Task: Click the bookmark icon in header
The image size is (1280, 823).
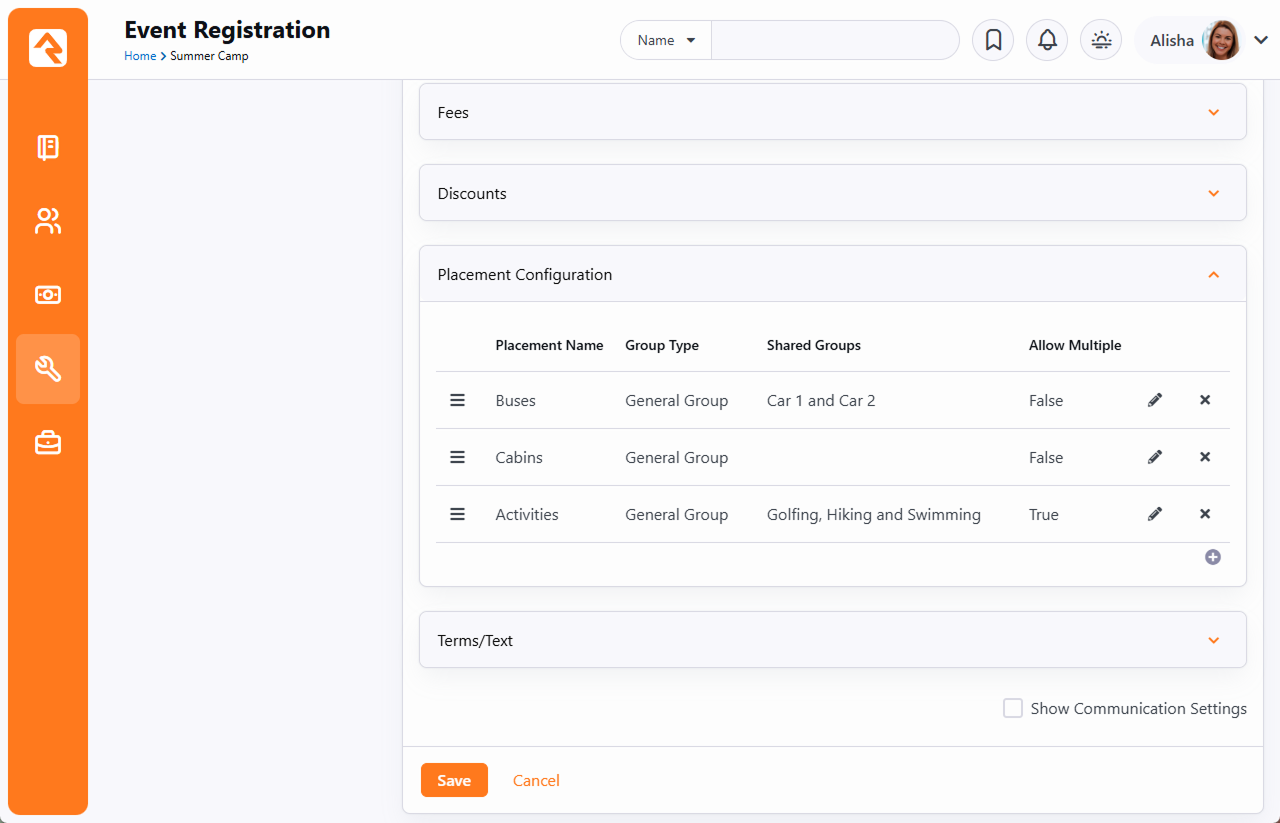Action: click(x=993, y=40)
